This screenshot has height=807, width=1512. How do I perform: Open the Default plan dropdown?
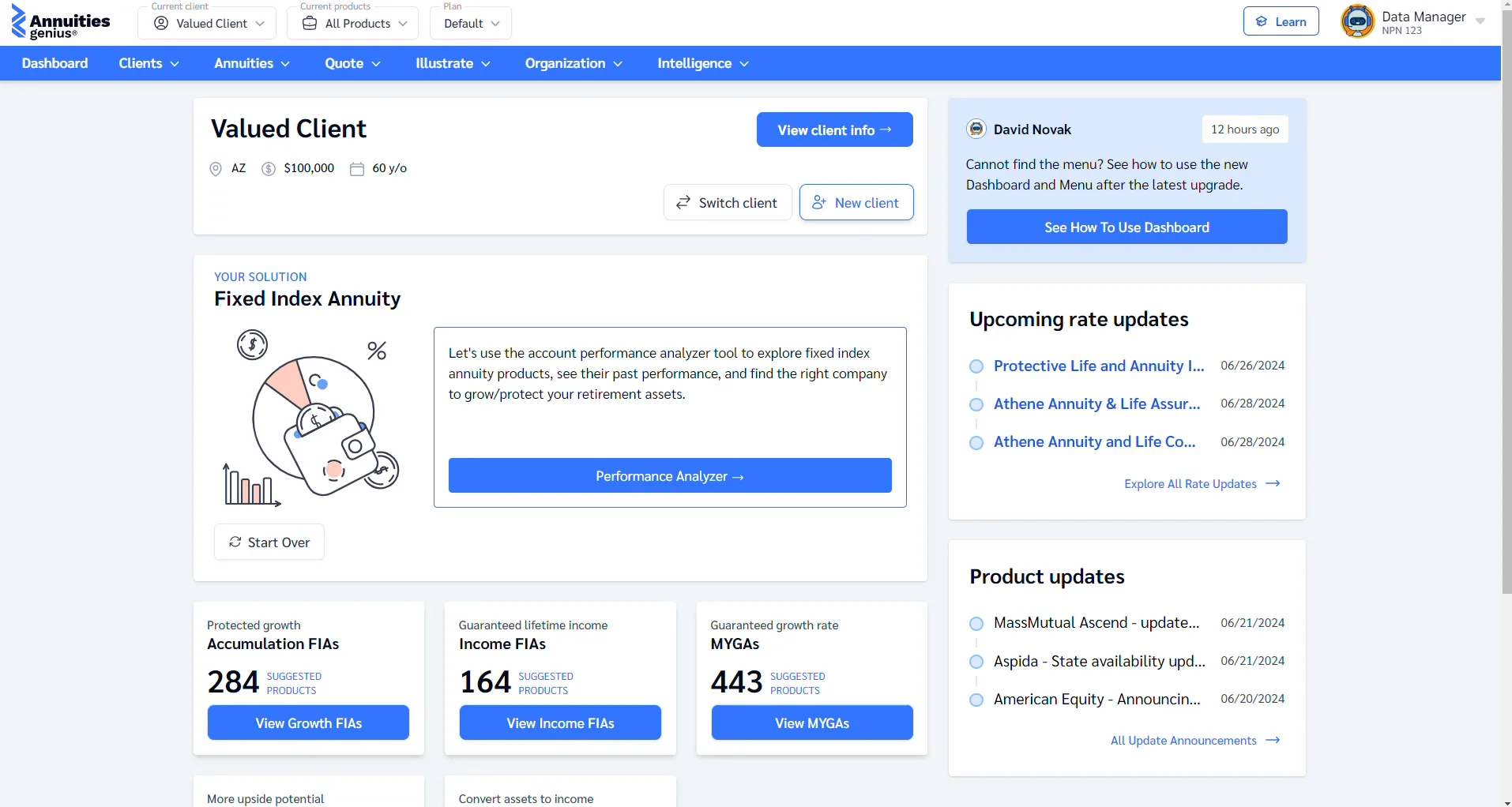pos(470,23)
